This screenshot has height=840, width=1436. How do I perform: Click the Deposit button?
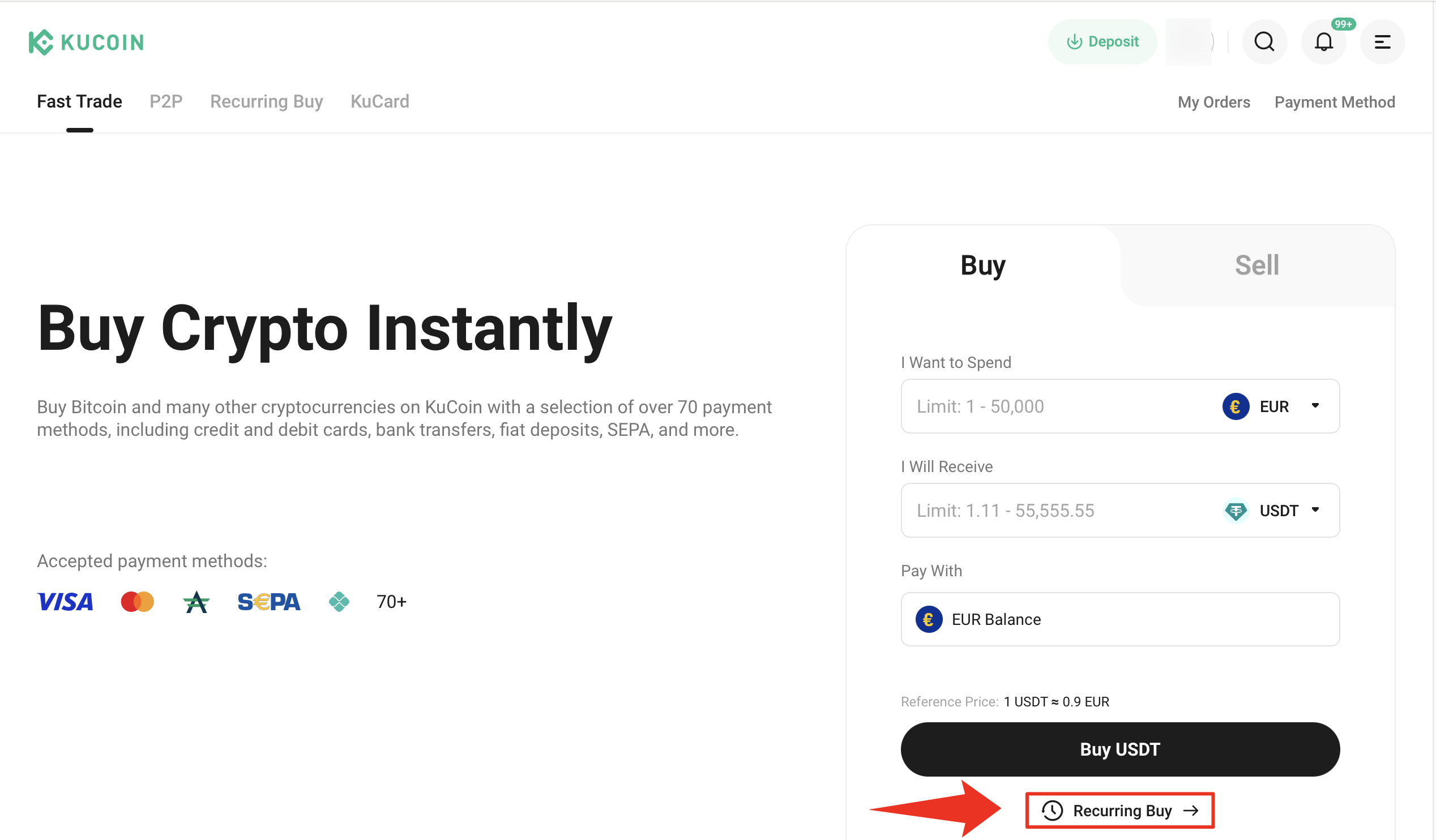pyautogui.click(x=1101, y=41)
